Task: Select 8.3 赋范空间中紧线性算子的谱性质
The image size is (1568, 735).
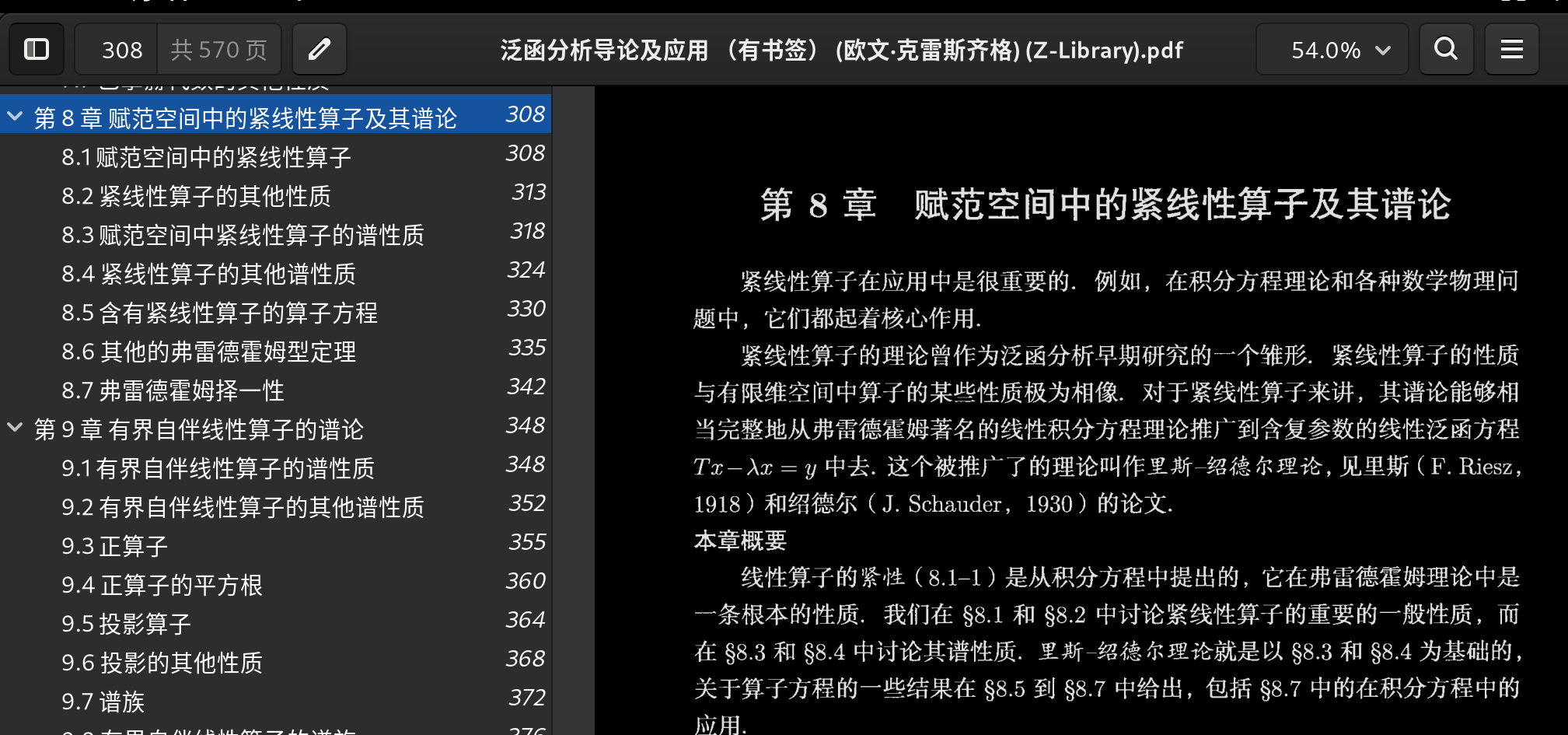Action: click(243, 235)
